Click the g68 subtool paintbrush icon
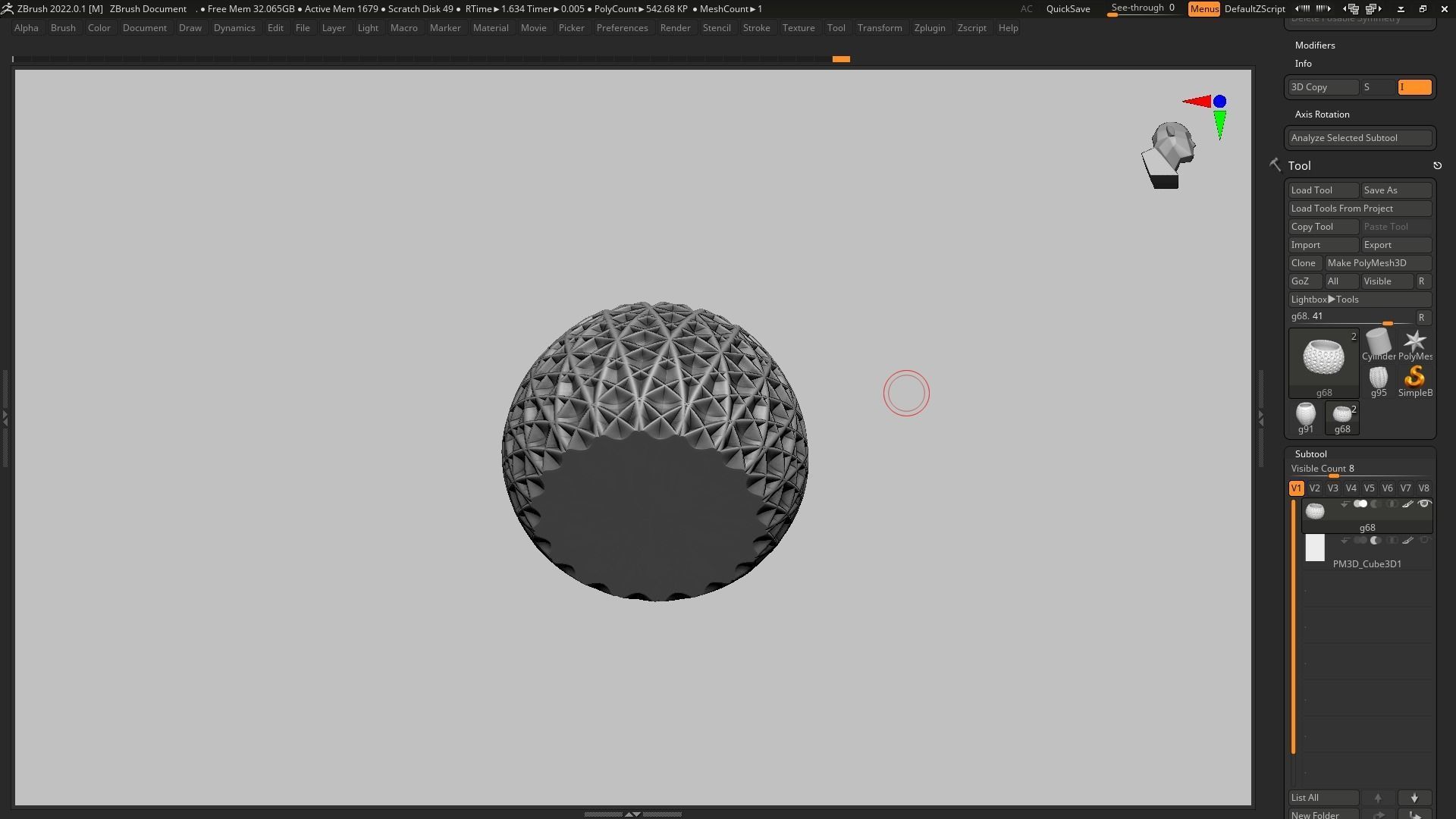 [x=1407, y=504]
